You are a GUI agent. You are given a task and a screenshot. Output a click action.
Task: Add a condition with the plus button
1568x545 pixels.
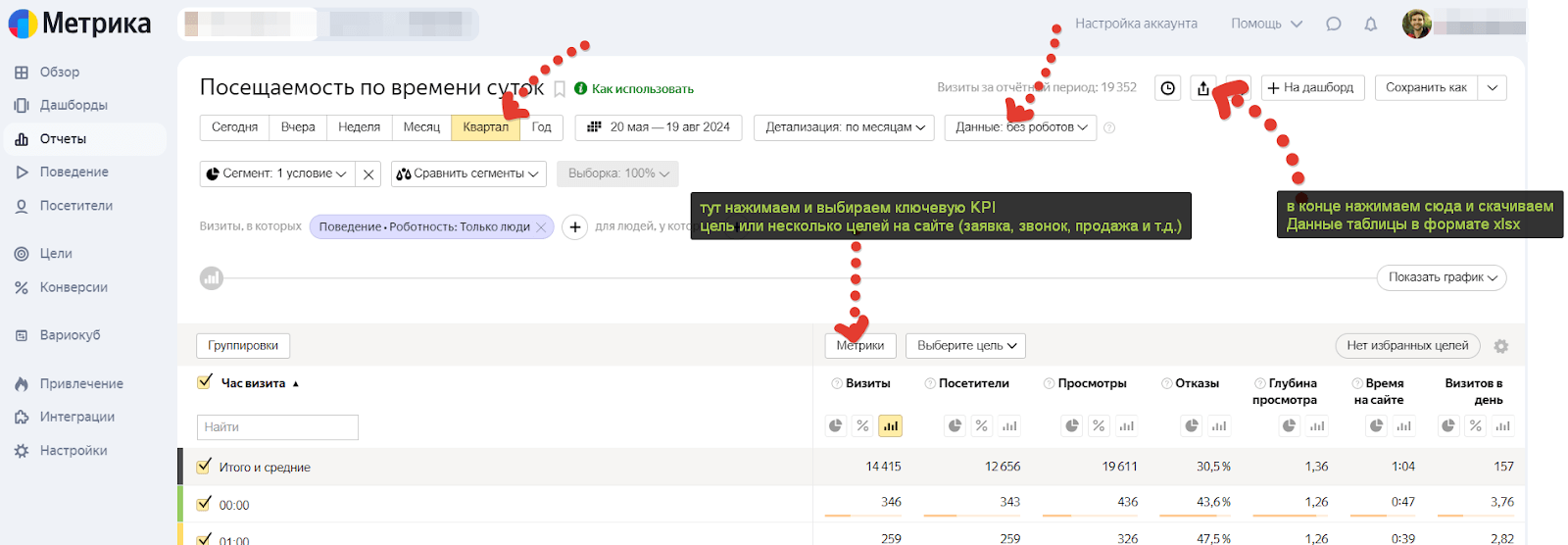575,227
